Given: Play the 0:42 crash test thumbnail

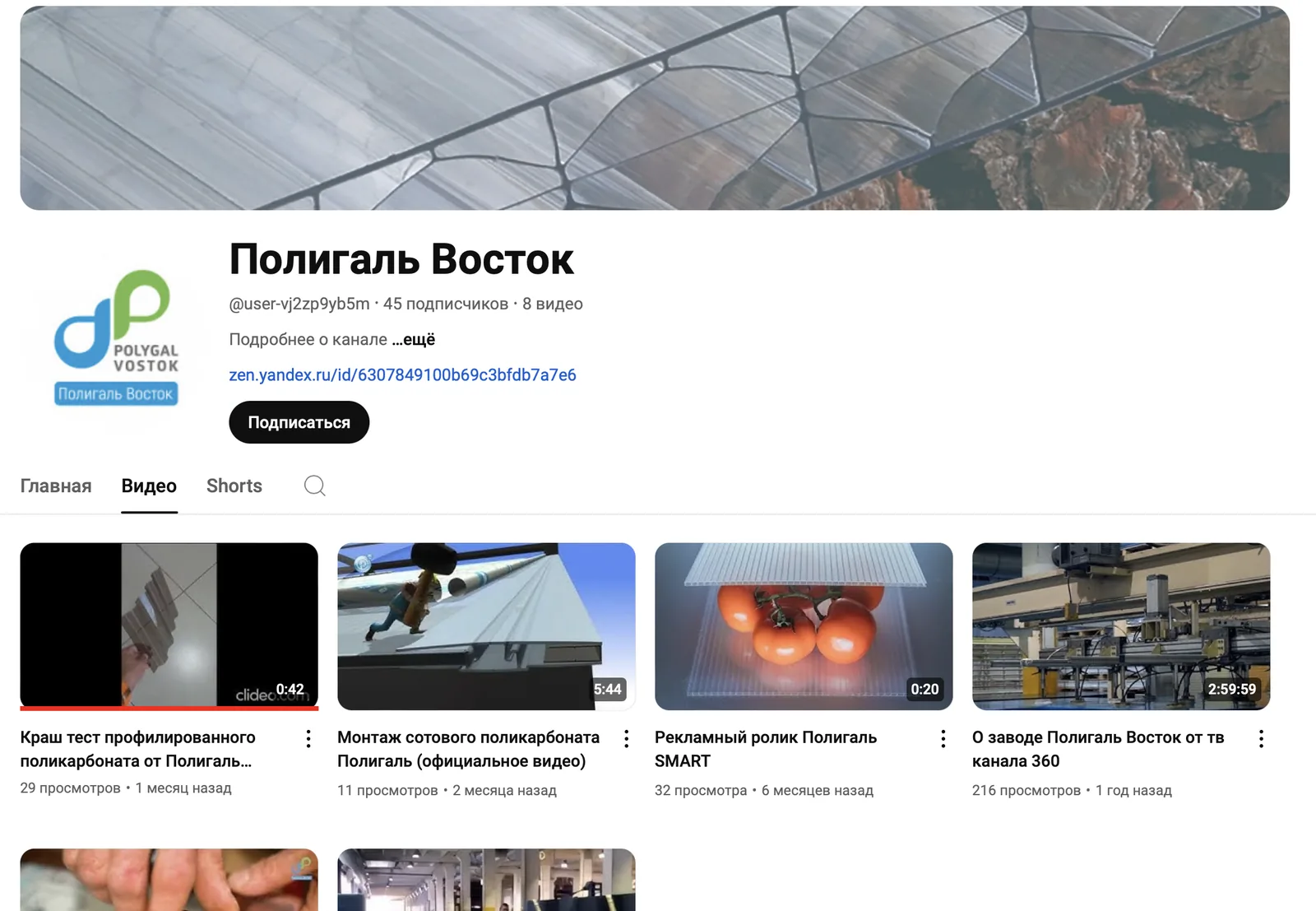Looking at the screenshot, I should point(169,625).
